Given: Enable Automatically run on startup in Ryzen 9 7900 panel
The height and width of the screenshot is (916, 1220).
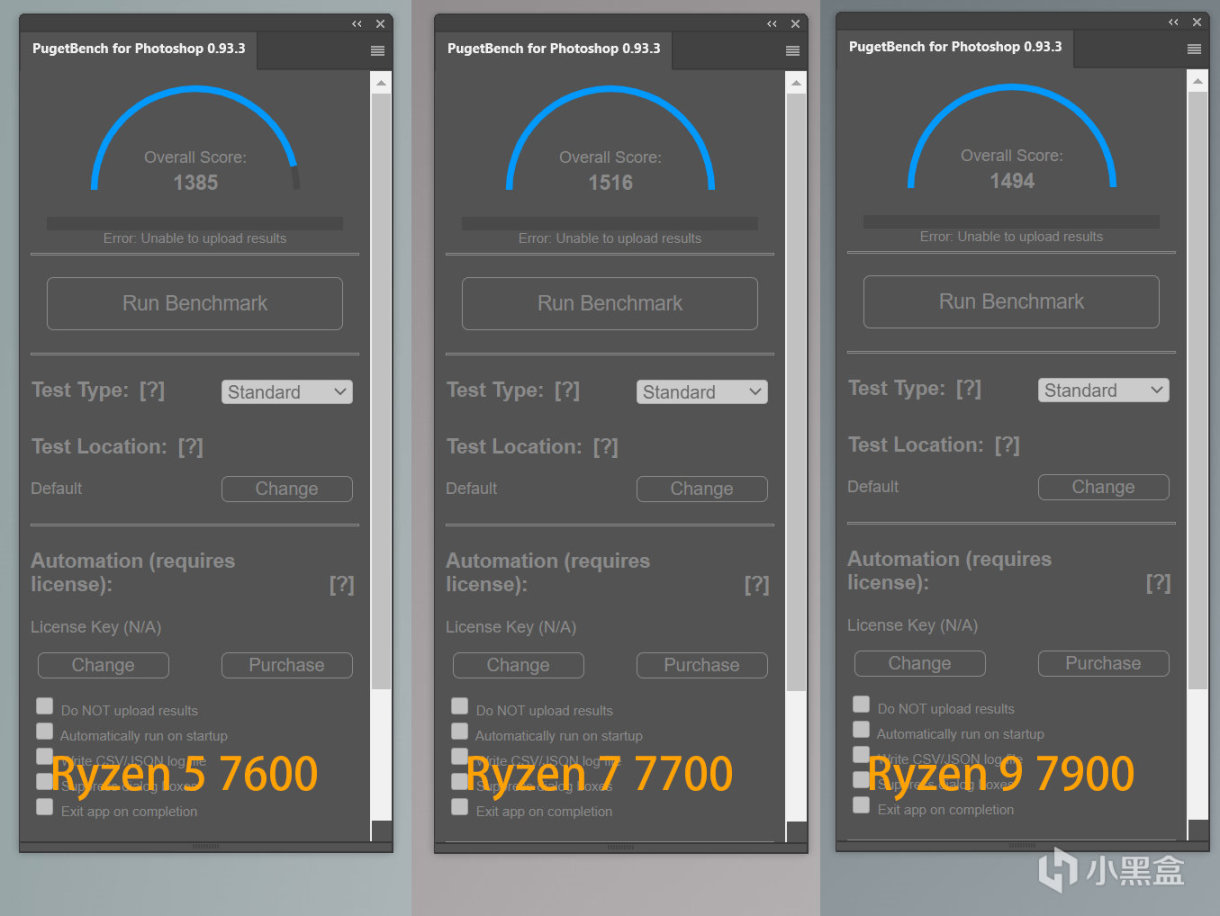Looking at the screenshot, I should pyautogui.click(x=861, y=729).
